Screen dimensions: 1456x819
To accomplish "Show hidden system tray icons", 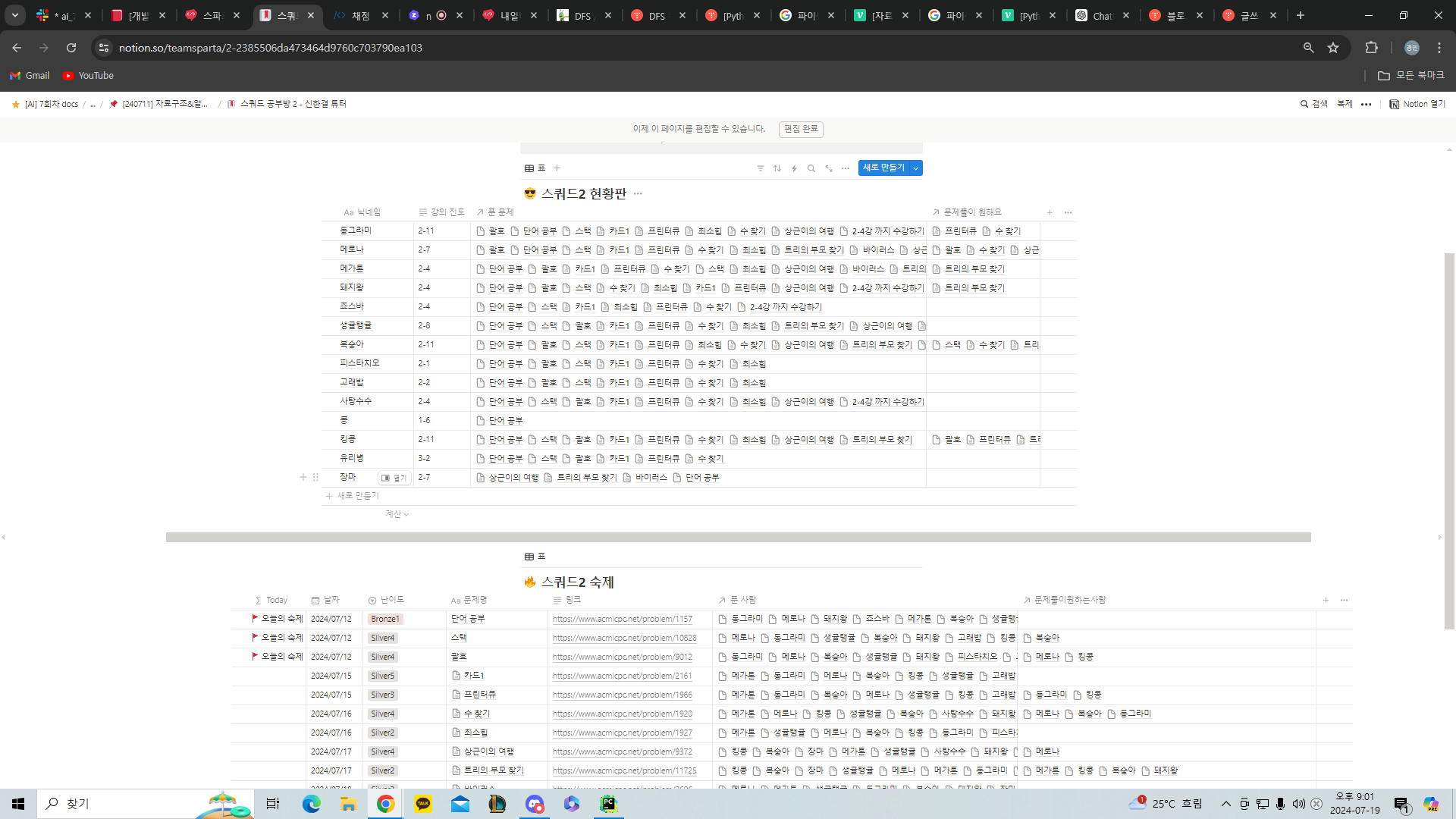I will [x=1225, y=804].
